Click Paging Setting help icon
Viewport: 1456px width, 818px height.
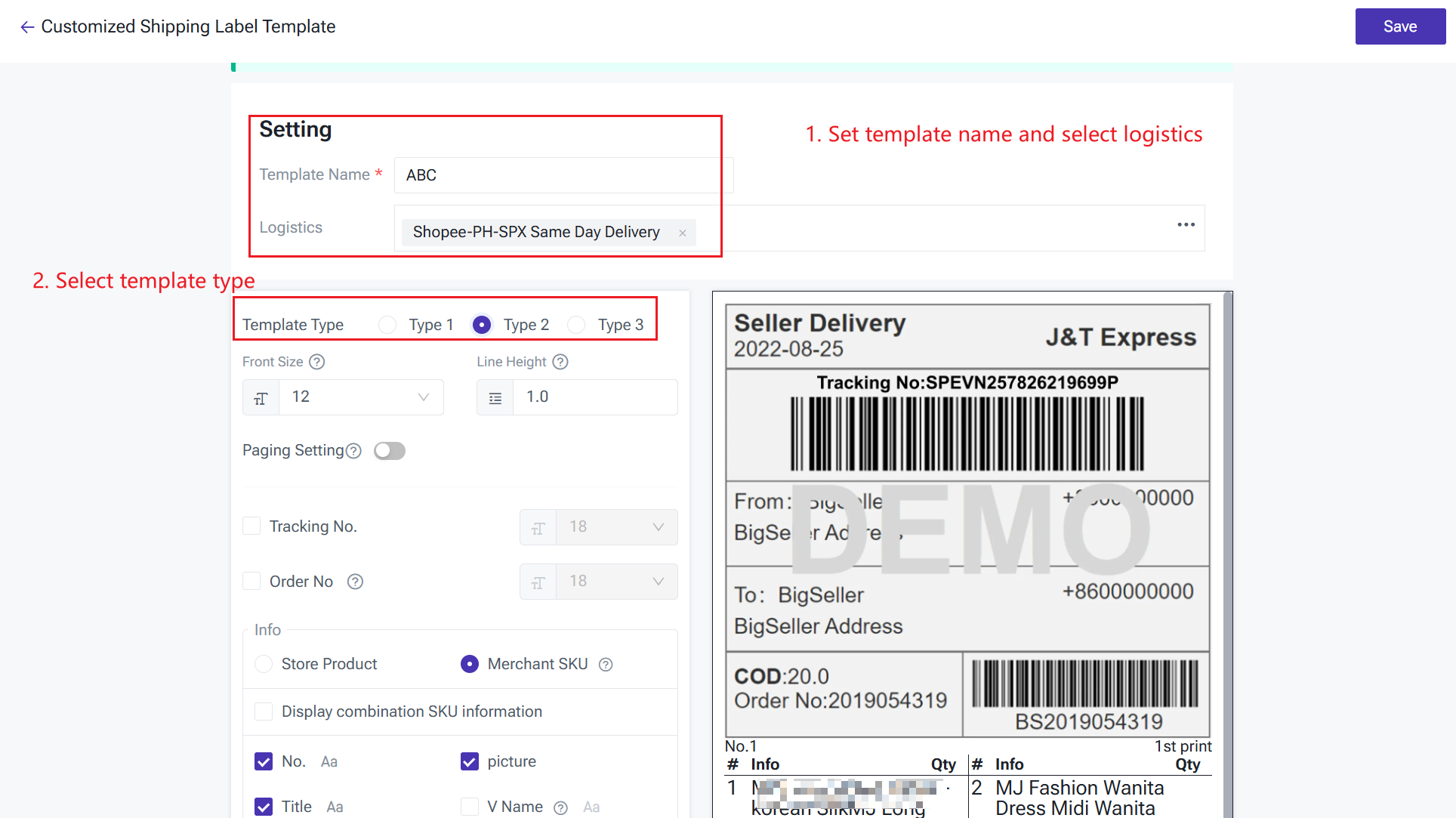tap(353, 451)
